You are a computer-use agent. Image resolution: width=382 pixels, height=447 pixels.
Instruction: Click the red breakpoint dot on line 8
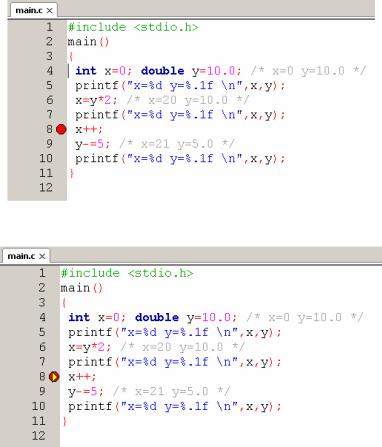(61, 129)
